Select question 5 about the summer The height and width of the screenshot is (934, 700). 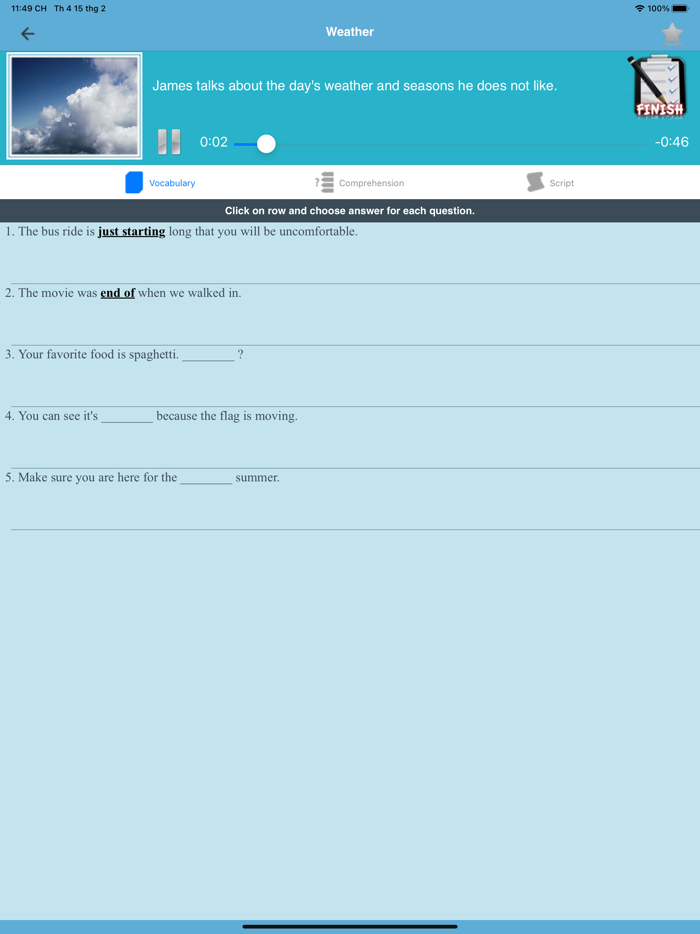point(350,499)
